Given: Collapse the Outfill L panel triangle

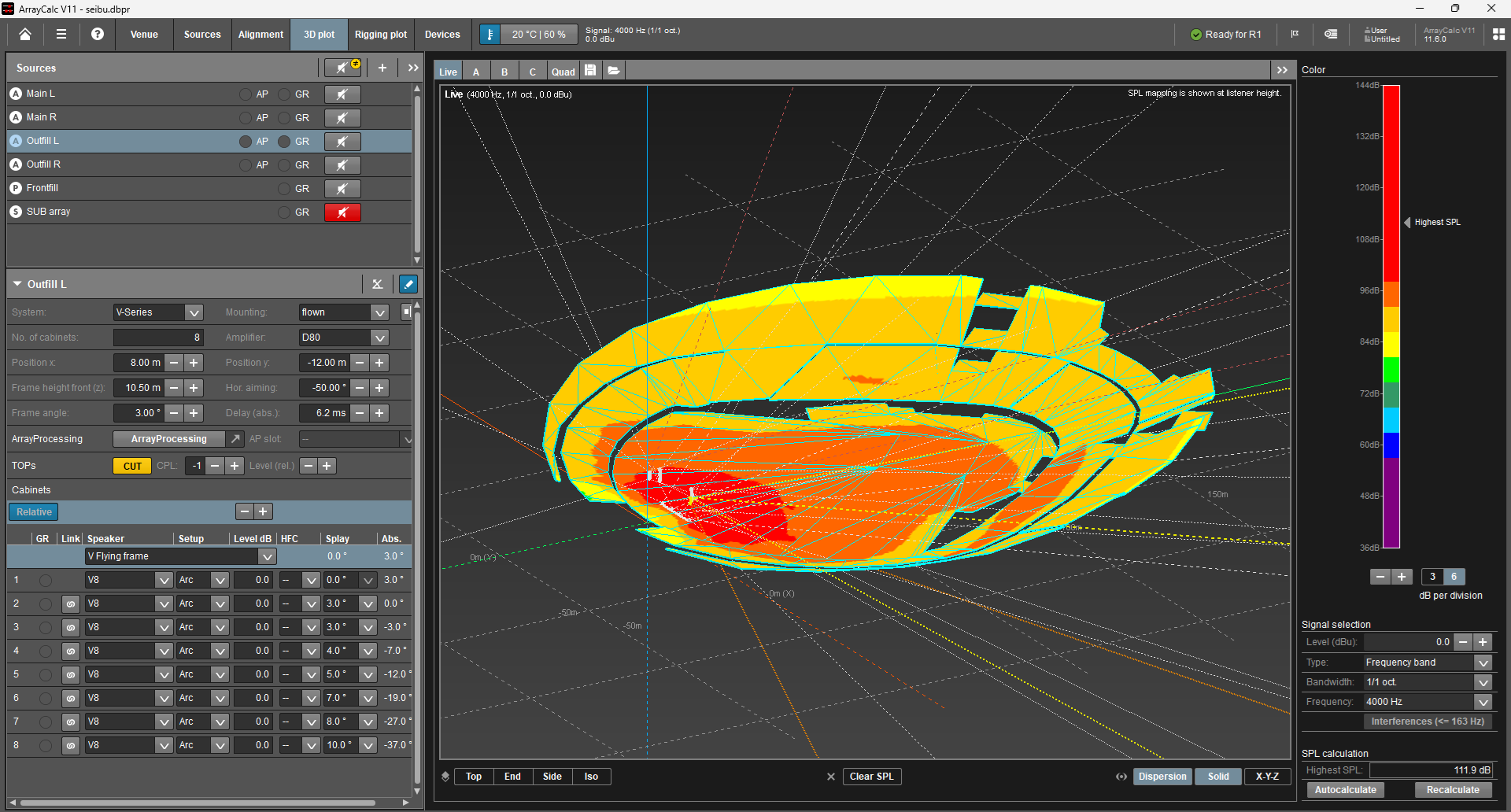Looking at the screenshot, I should 17,284.
